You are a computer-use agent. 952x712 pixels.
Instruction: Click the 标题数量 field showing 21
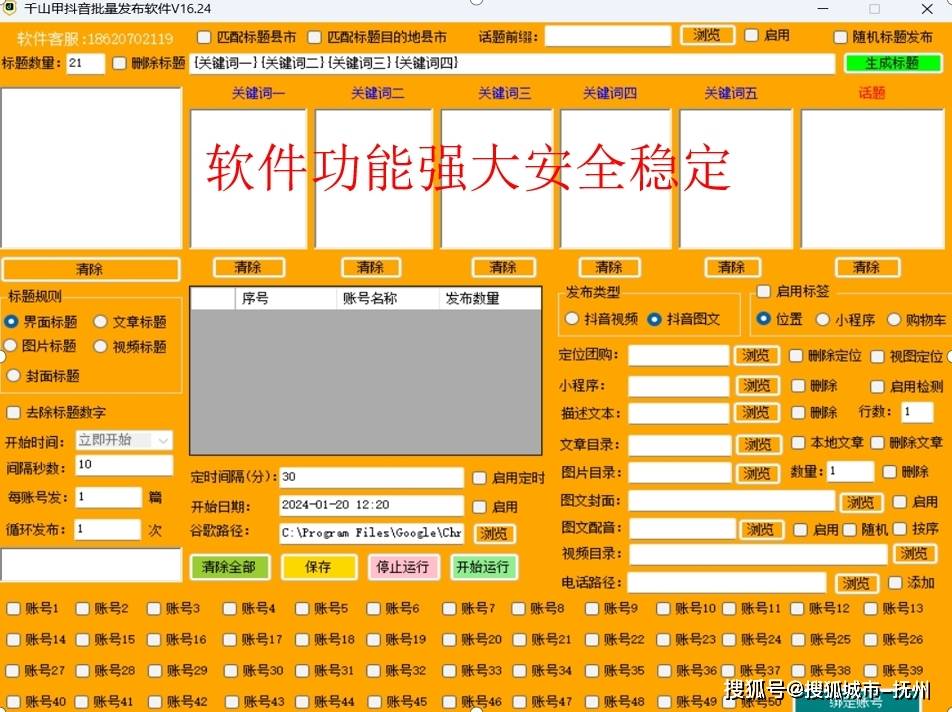(x=86, y=63)
